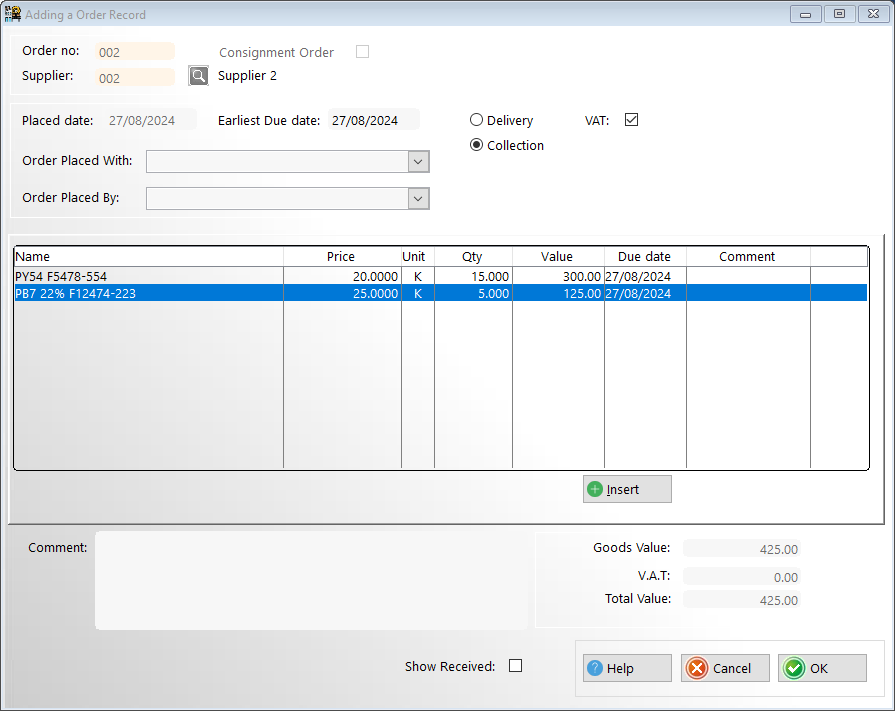The image size is (895, 711).
Task: Click OK to save the order
Action: (x=822, y=668)
